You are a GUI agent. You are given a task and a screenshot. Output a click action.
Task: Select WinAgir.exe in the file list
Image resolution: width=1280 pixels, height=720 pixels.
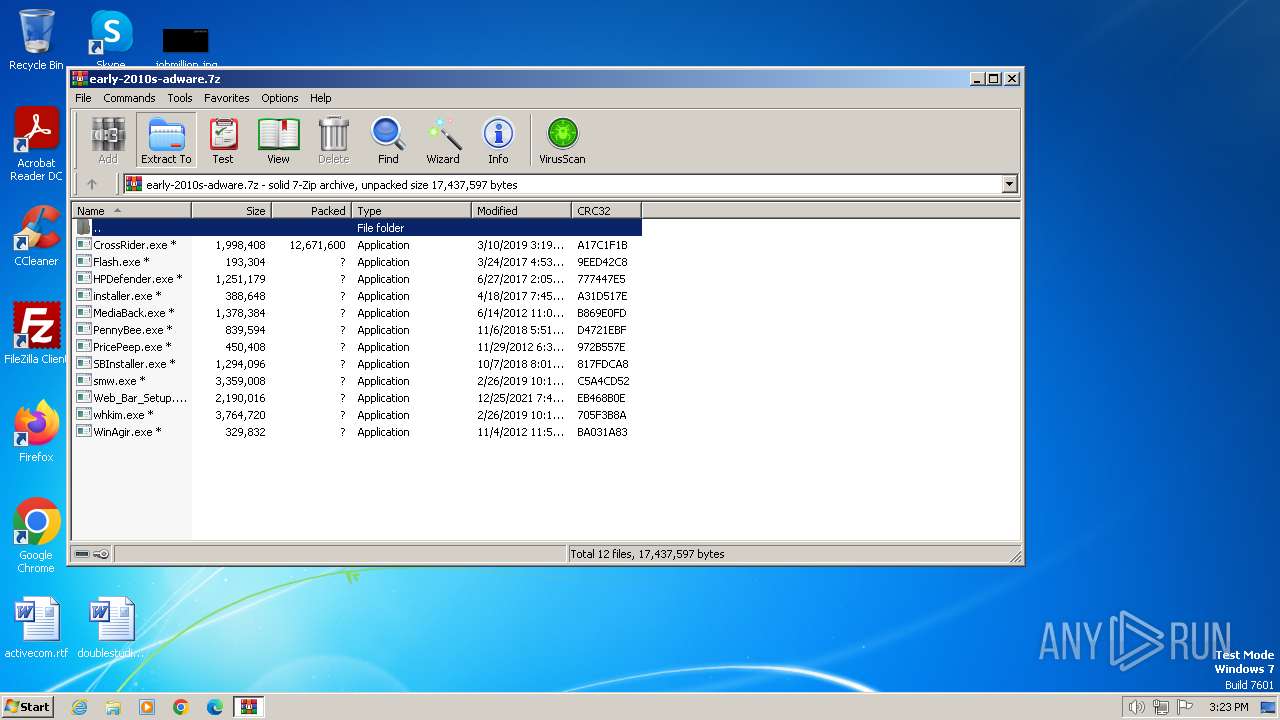[x=357, y=432]
